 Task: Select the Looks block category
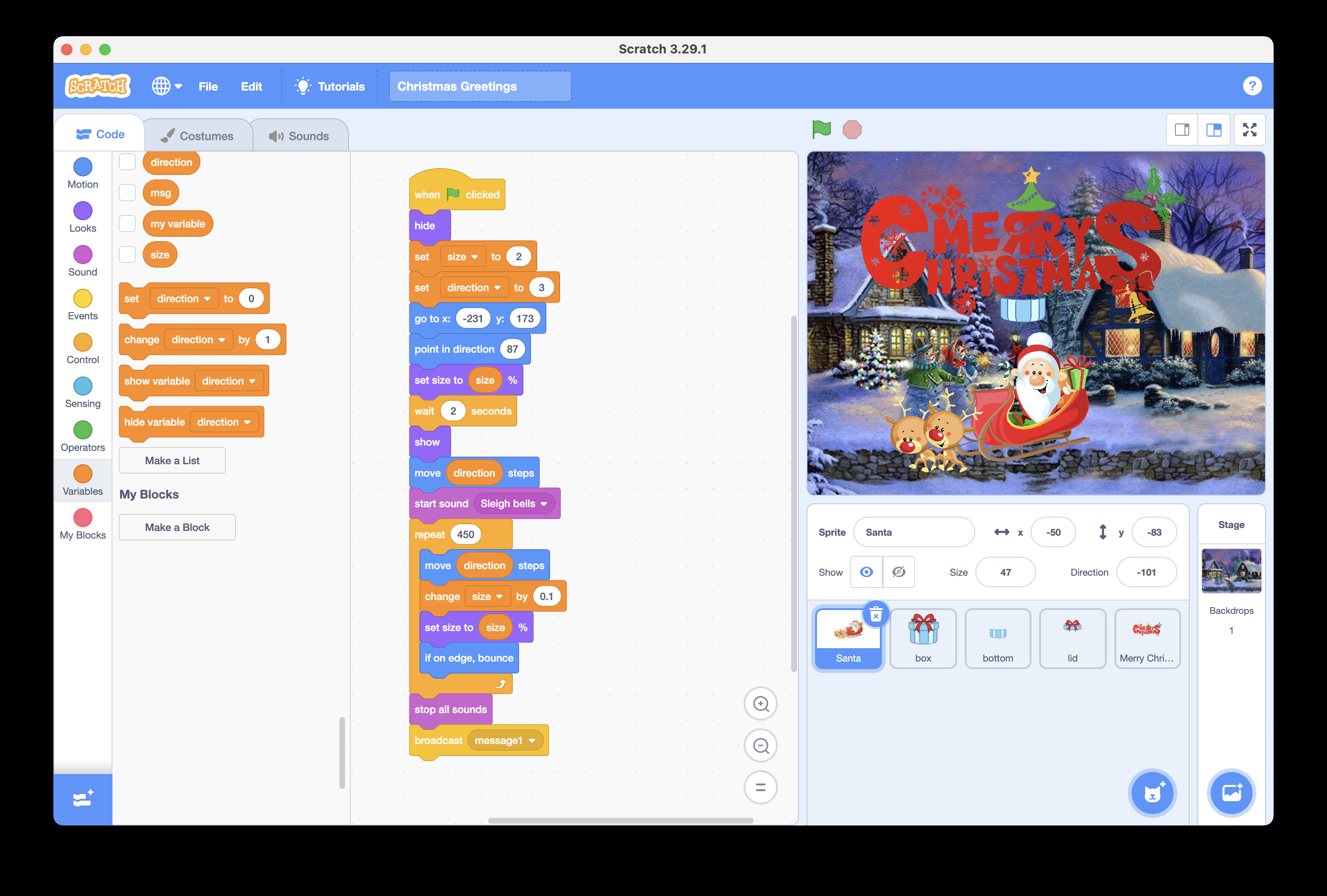[83, 218]
